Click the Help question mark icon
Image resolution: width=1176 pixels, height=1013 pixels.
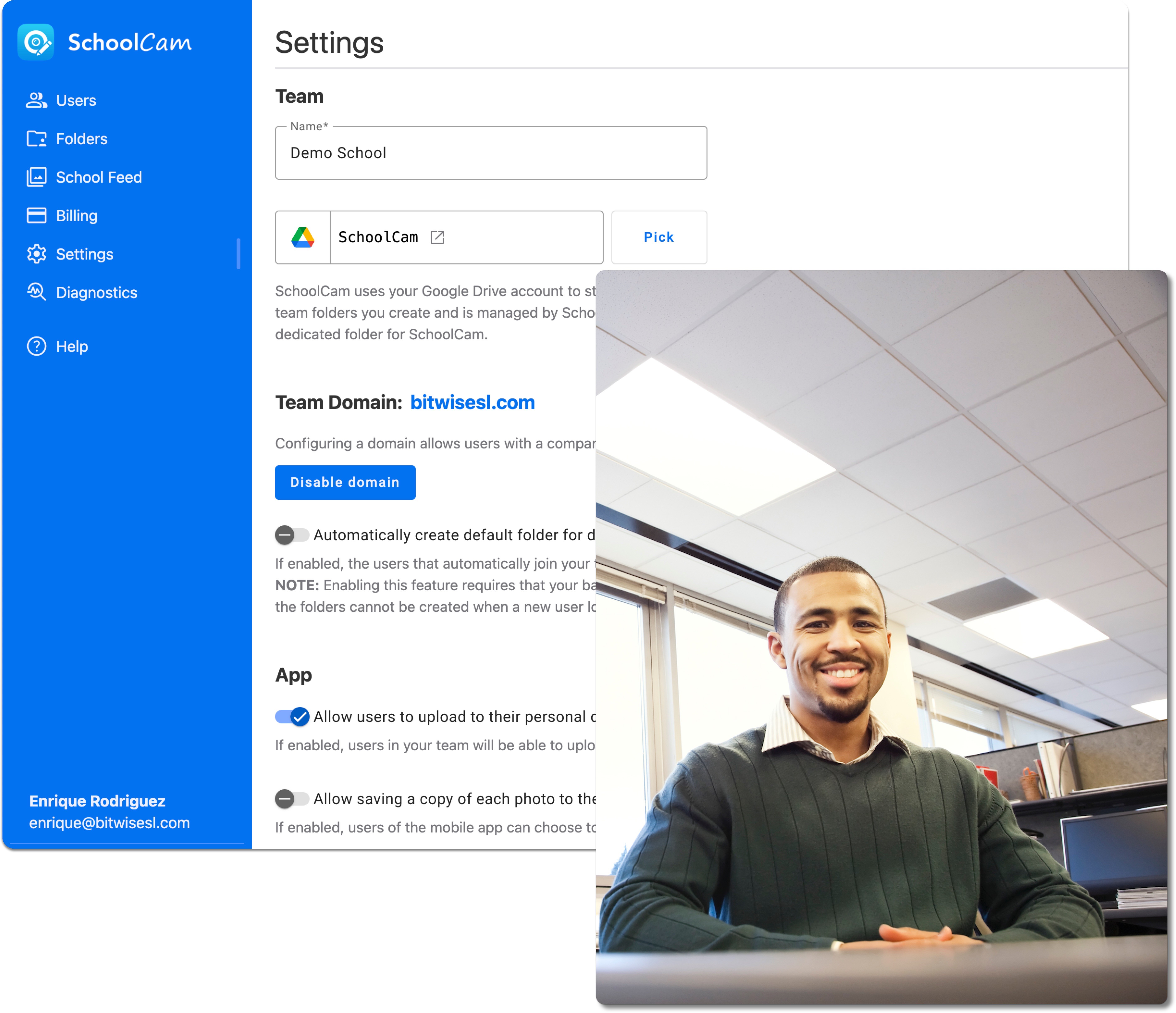36,346
